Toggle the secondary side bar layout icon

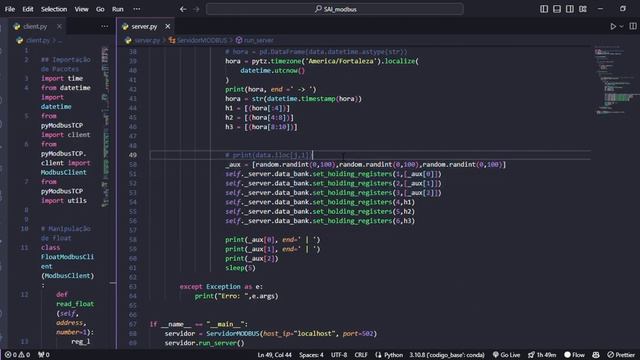(570, 9)
